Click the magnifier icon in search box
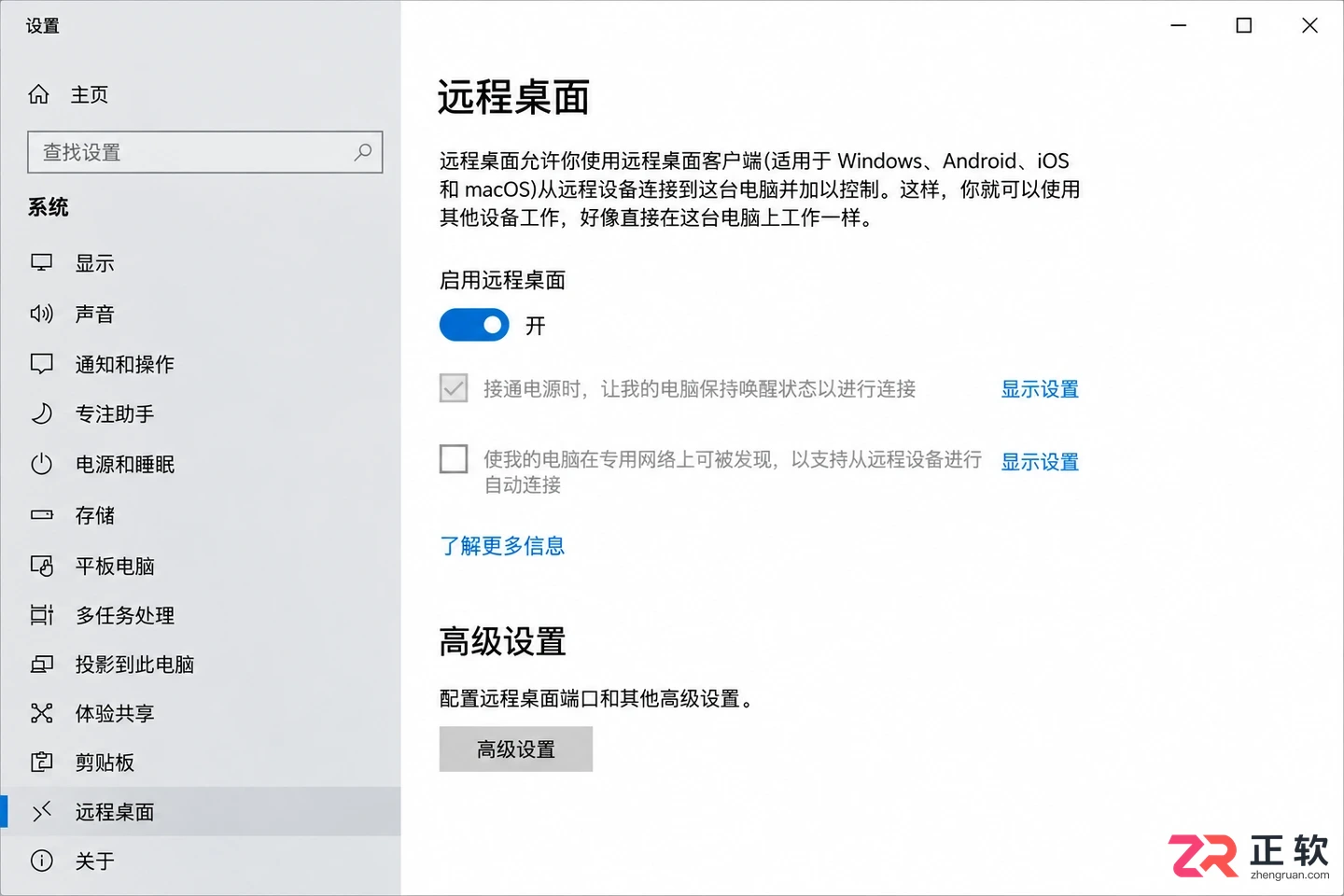The width and height of the screenshot is (1344, 896). [x=363, y=152]
